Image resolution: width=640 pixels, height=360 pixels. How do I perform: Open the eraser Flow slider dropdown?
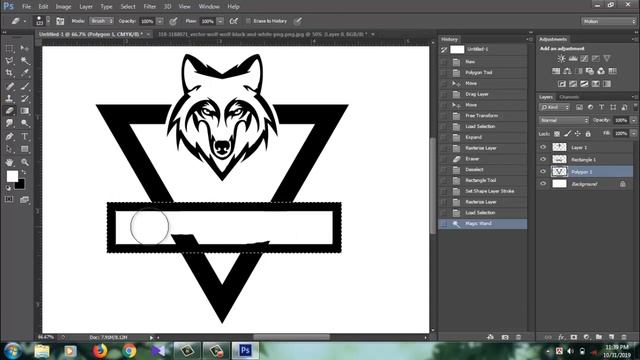point(220,21)
